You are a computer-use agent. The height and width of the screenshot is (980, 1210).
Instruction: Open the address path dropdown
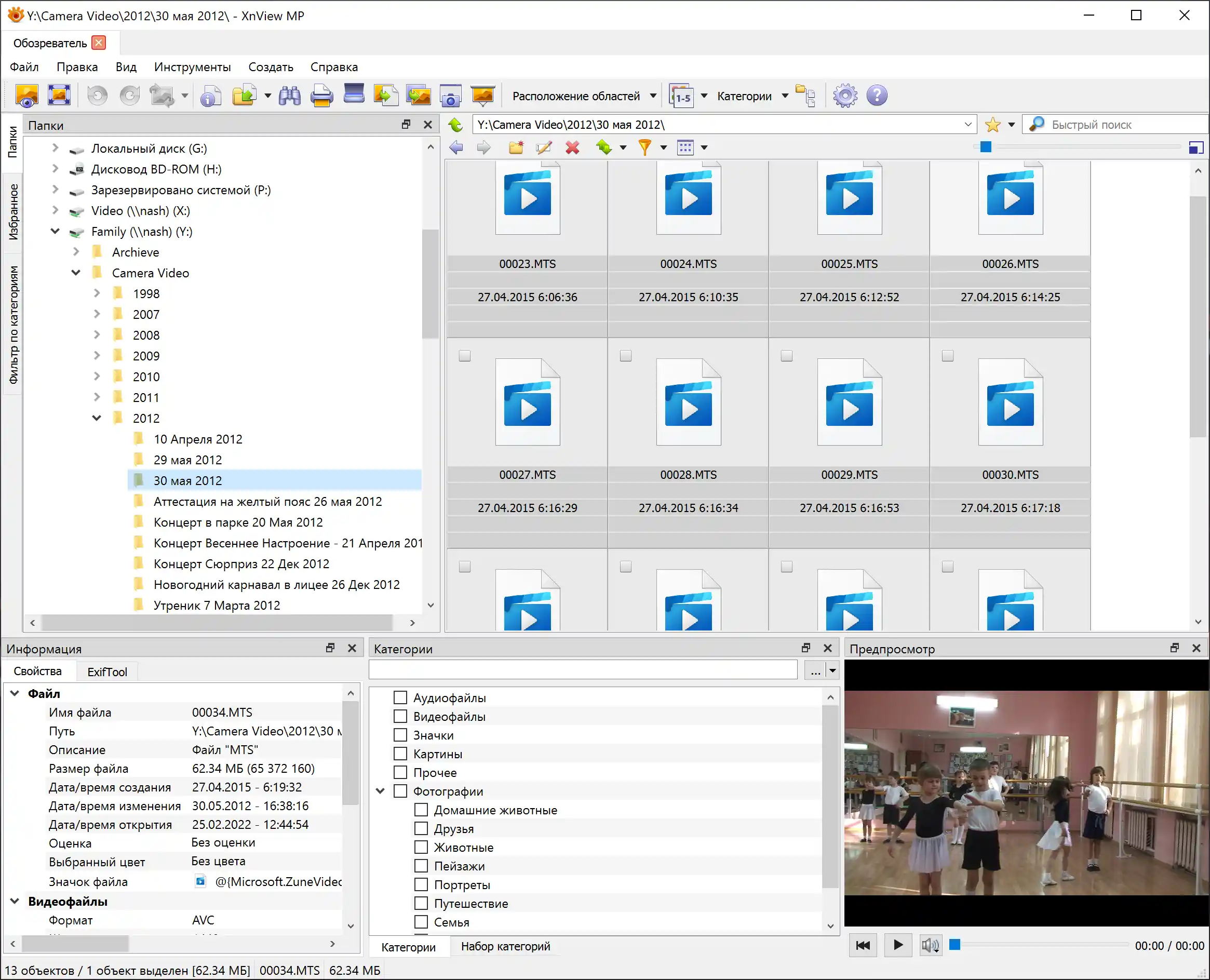[969, 125]
